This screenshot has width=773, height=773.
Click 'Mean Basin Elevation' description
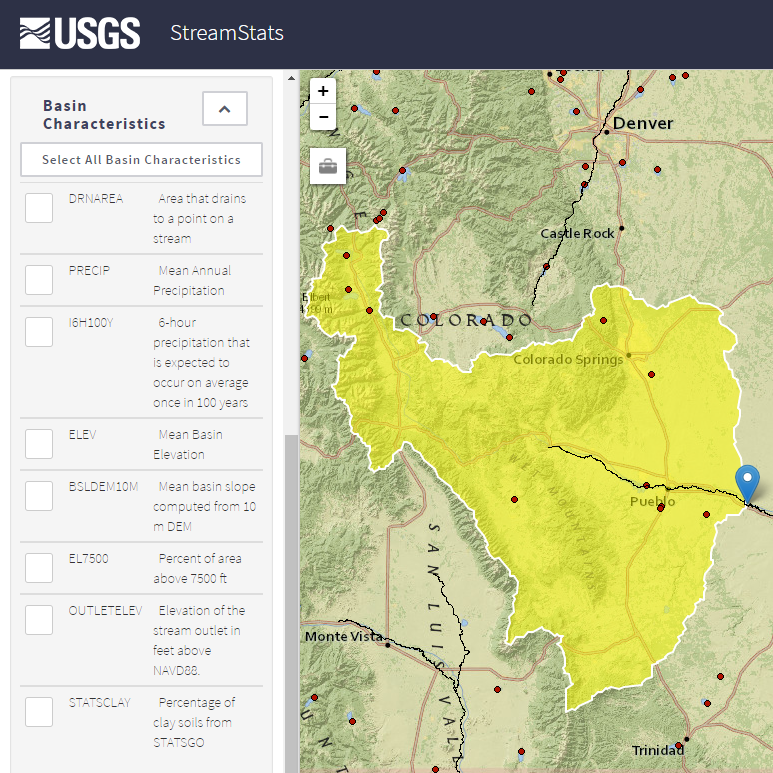tap(188, 444)
